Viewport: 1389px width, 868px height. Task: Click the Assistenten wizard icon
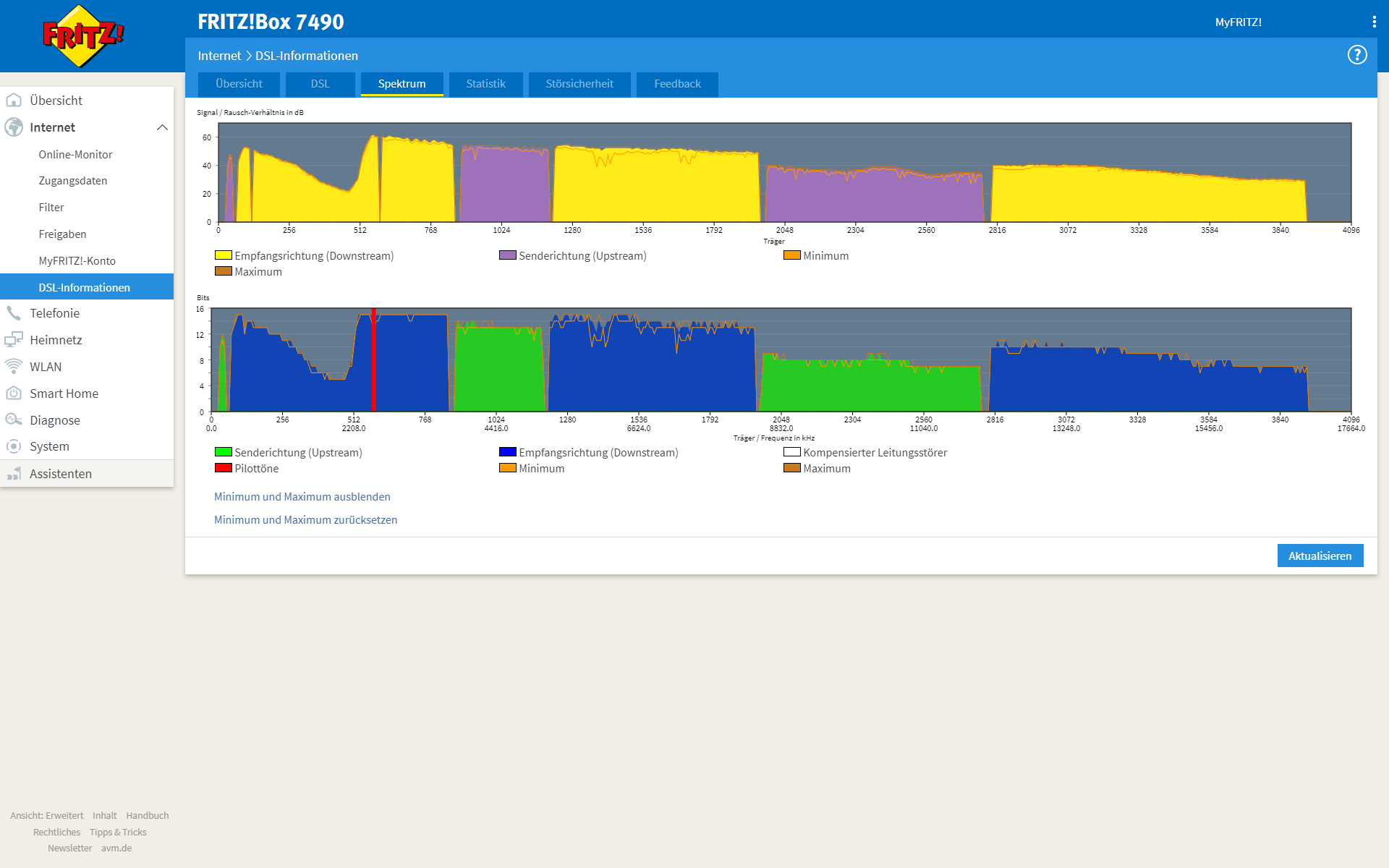pyautogui.click(x=14, y=474)
